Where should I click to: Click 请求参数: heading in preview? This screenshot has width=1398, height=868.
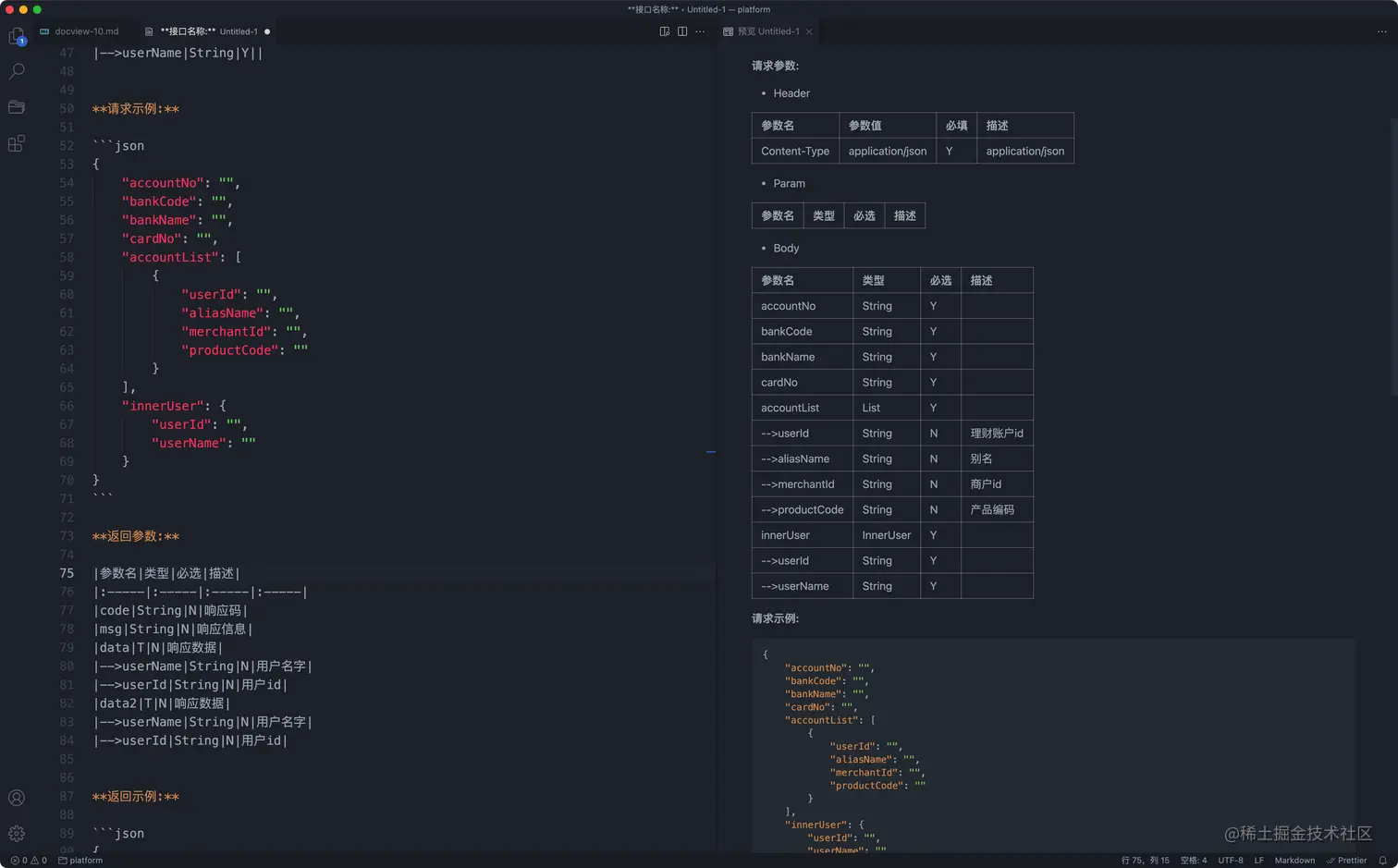(775, 66)
